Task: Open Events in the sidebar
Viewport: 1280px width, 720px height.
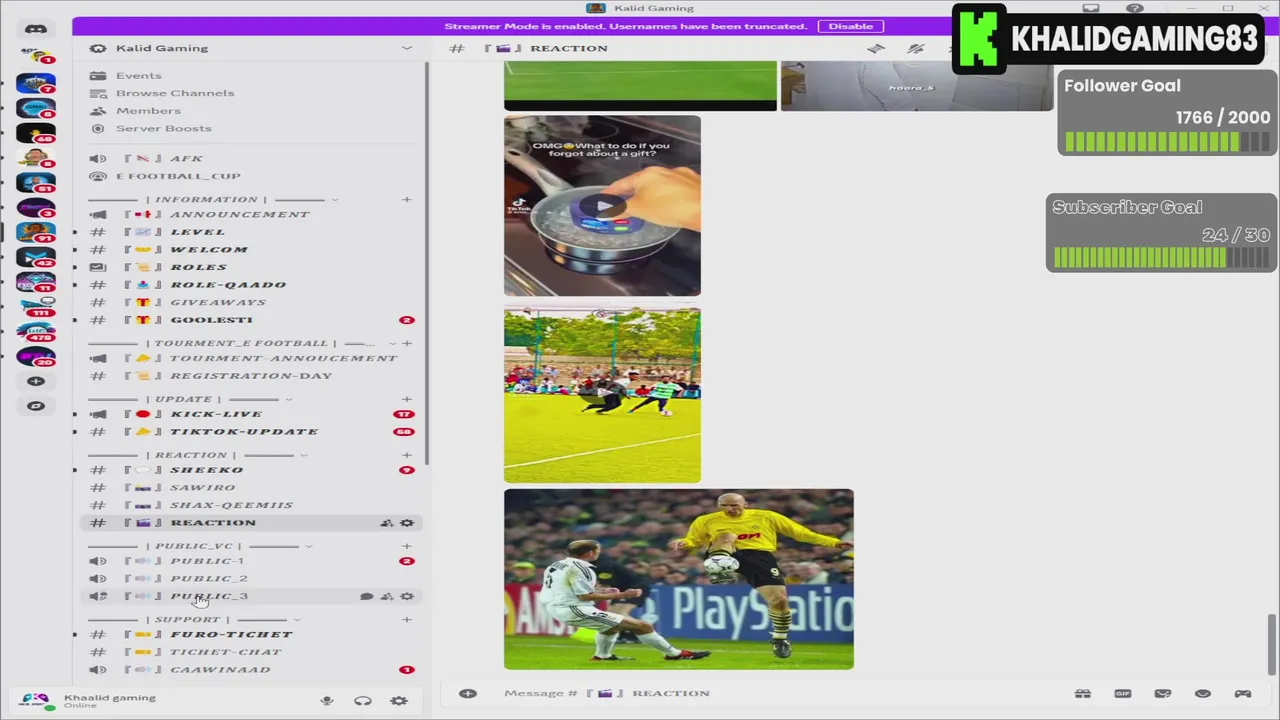Action: pos(250,76)
